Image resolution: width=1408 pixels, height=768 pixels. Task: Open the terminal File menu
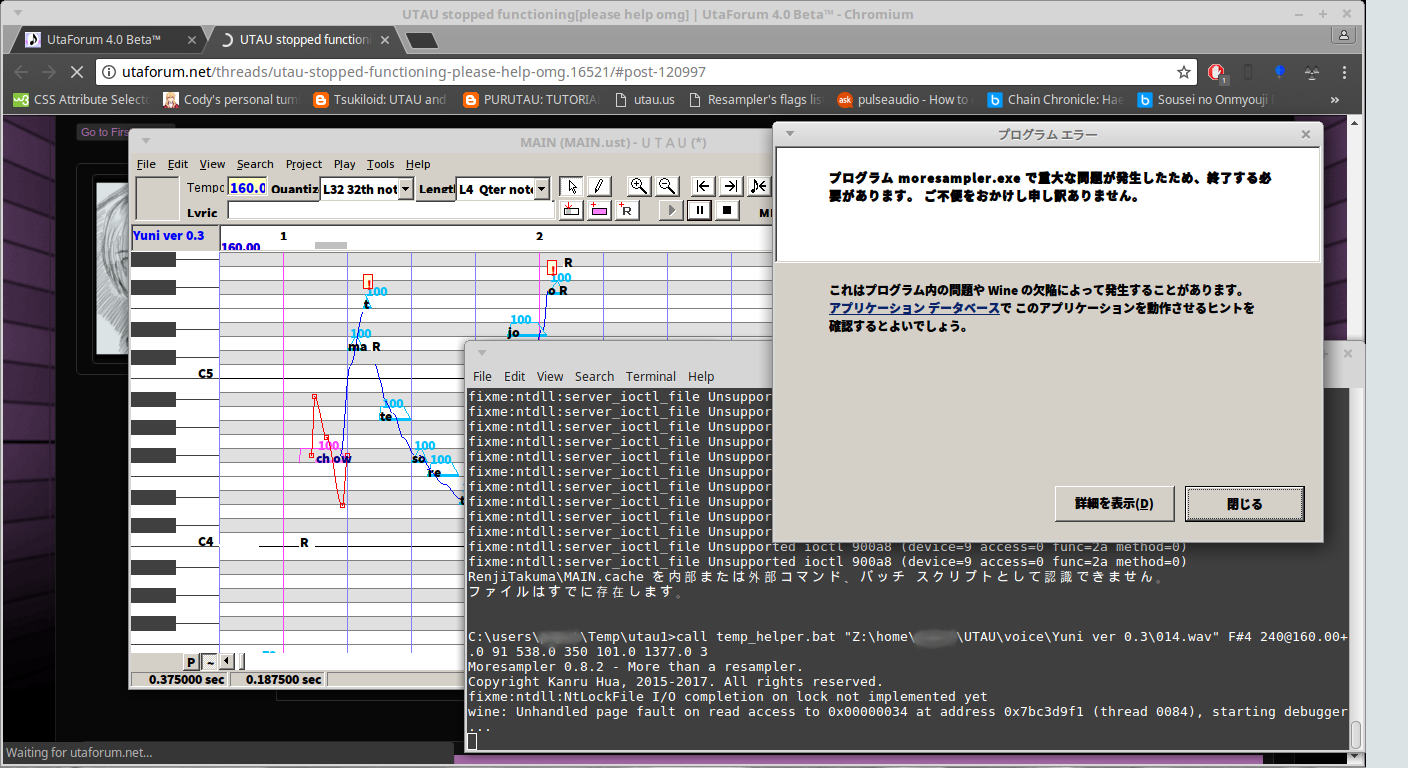click(x=482, y=376)
